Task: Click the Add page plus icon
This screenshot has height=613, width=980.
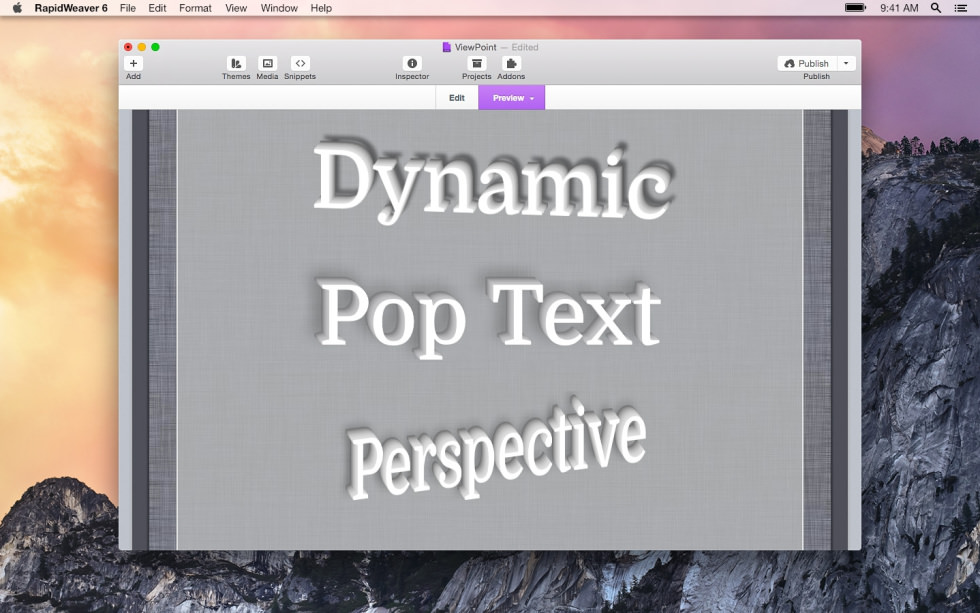Action: click(133, 63)
